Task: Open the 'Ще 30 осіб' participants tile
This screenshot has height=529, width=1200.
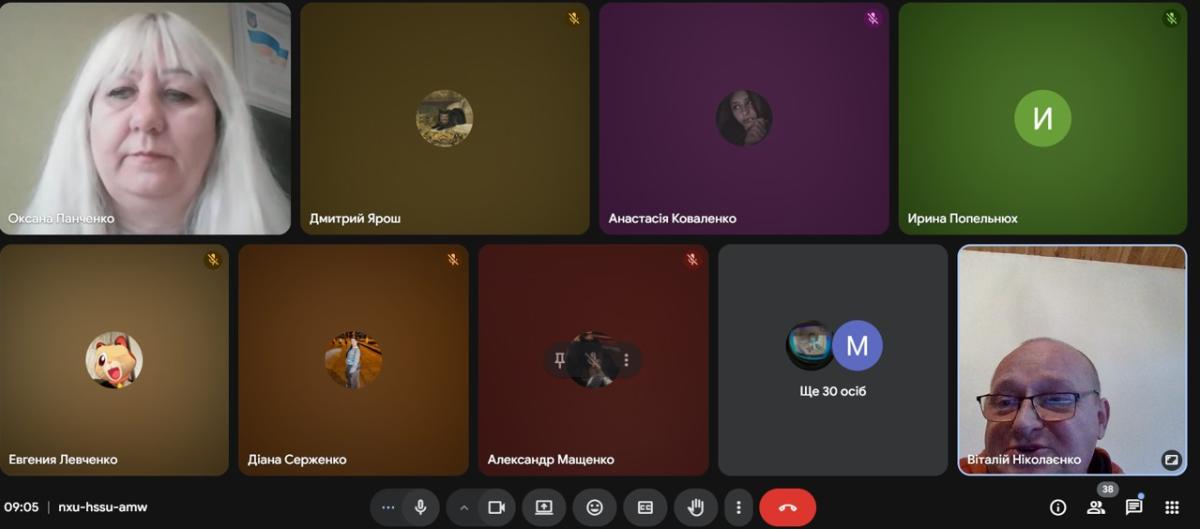Action: (x=833, y=360)
